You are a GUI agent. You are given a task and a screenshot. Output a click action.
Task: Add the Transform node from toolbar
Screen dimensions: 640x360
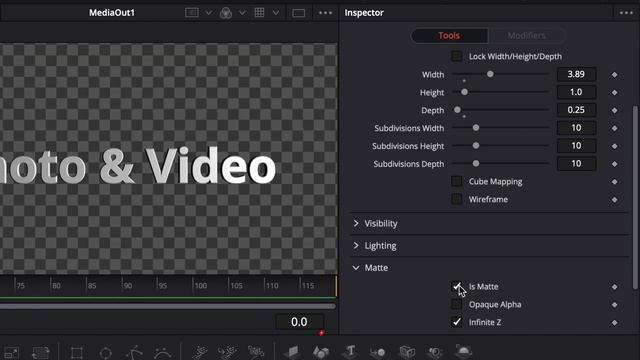pos(40,352)
